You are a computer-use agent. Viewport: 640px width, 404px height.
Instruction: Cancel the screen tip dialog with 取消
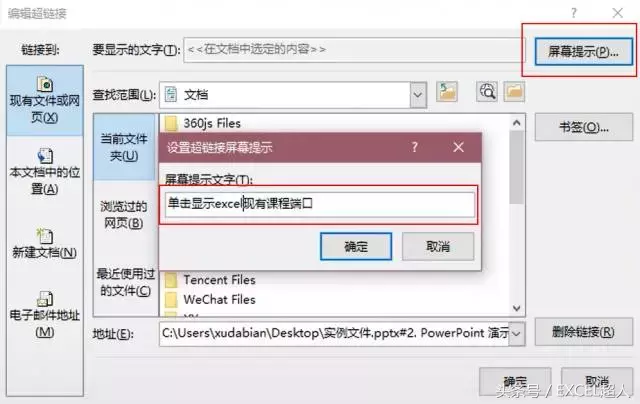click(x=438, y=246)
